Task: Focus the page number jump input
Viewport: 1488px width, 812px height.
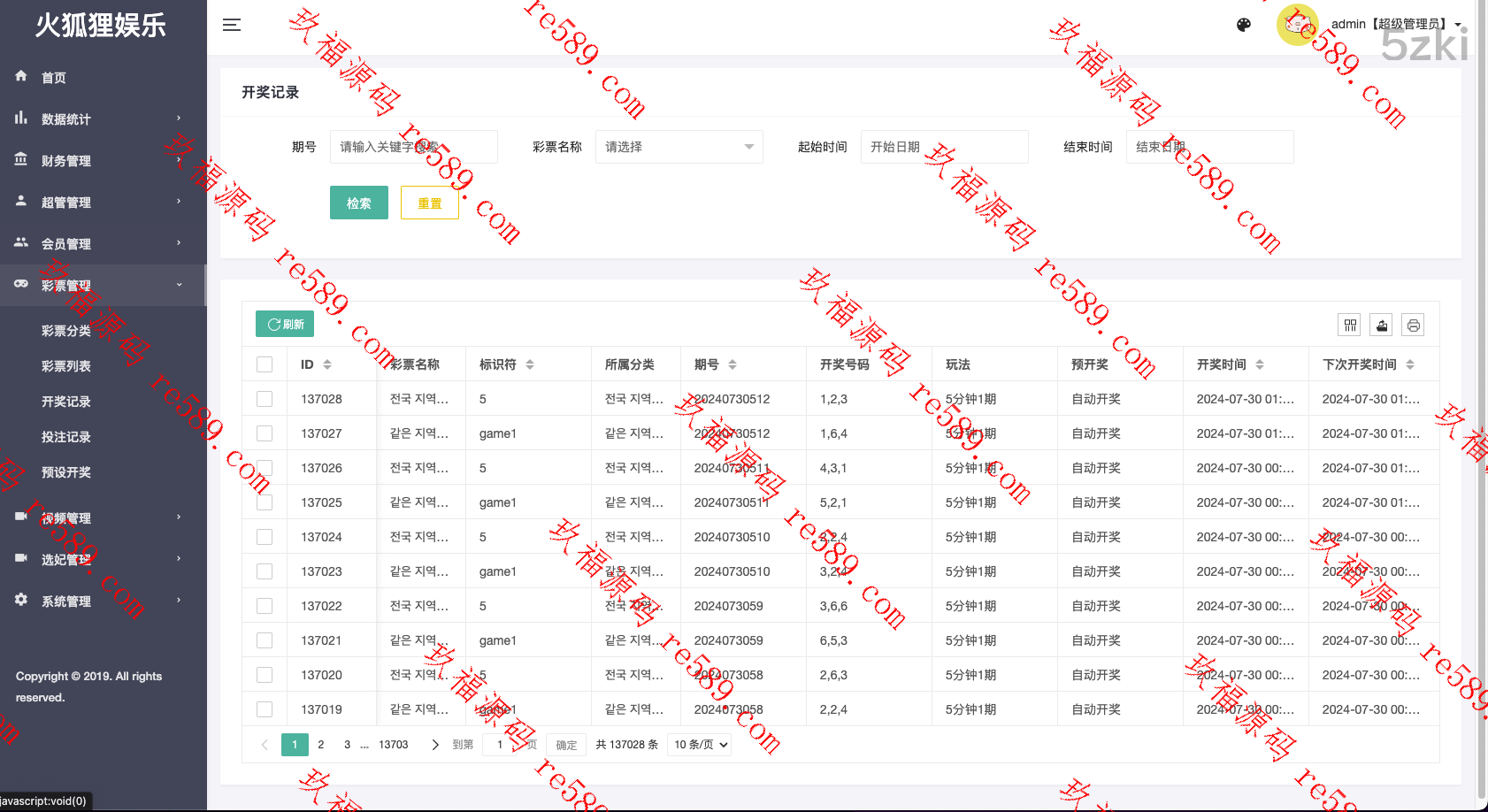Action: coord(501,745)
